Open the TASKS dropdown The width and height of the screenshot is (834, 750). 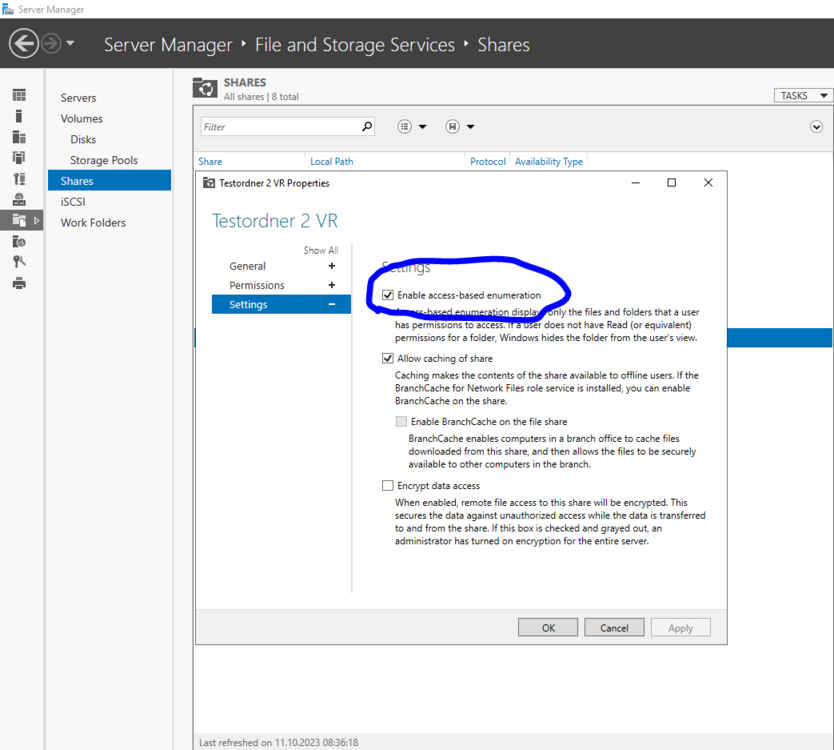(x=803, y=95)
